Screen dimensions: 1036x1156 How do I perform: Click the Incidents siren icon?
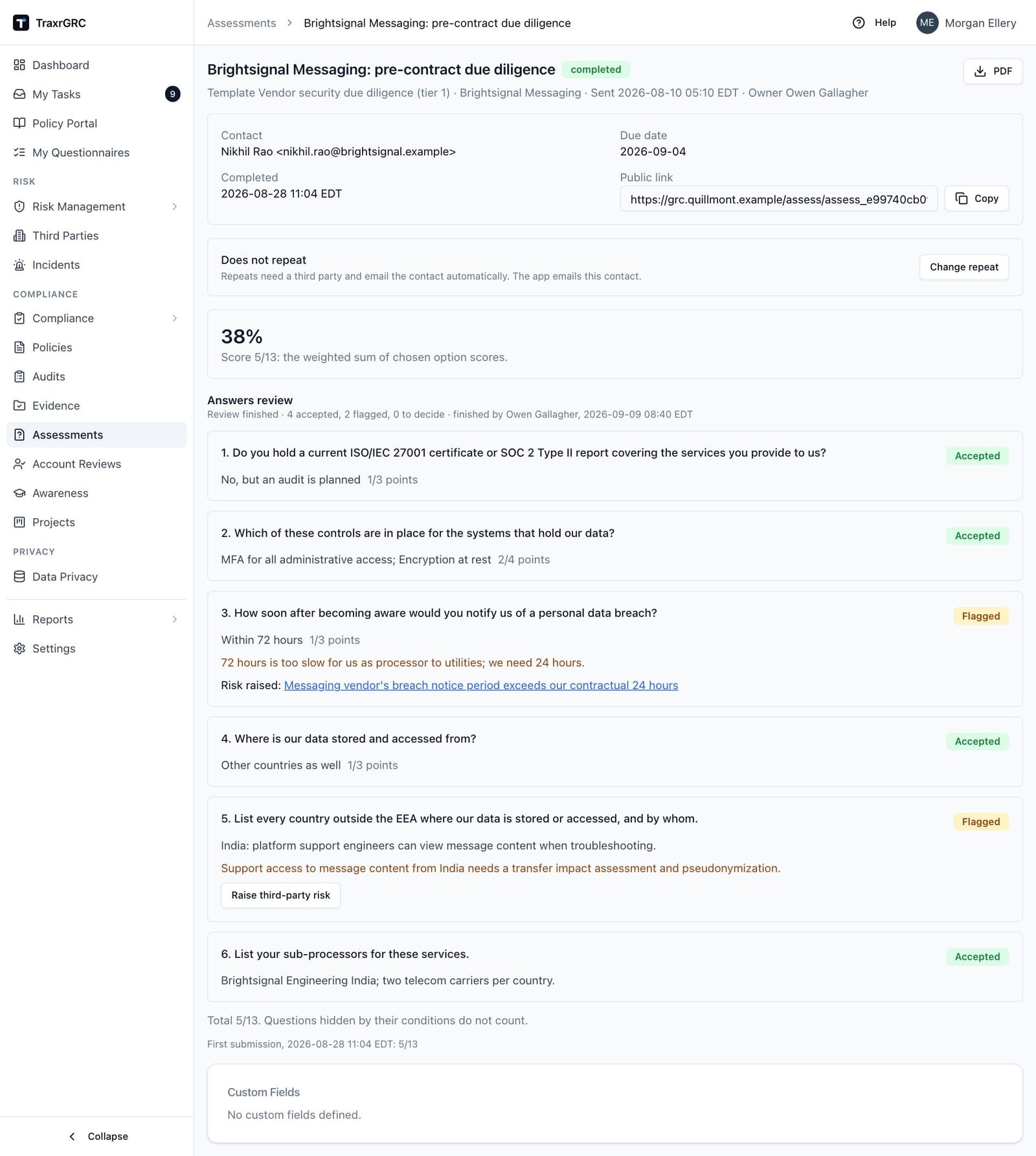[19, 265]
